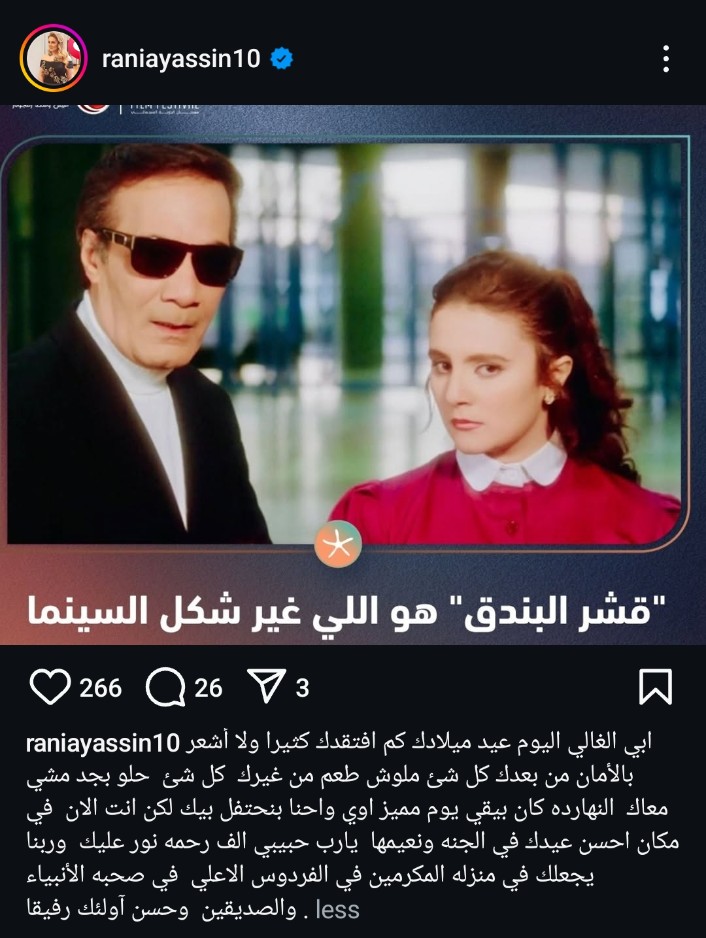Tap the Arabic caption text body
This screenshot has height=938, width=706.
coord(353,826)
